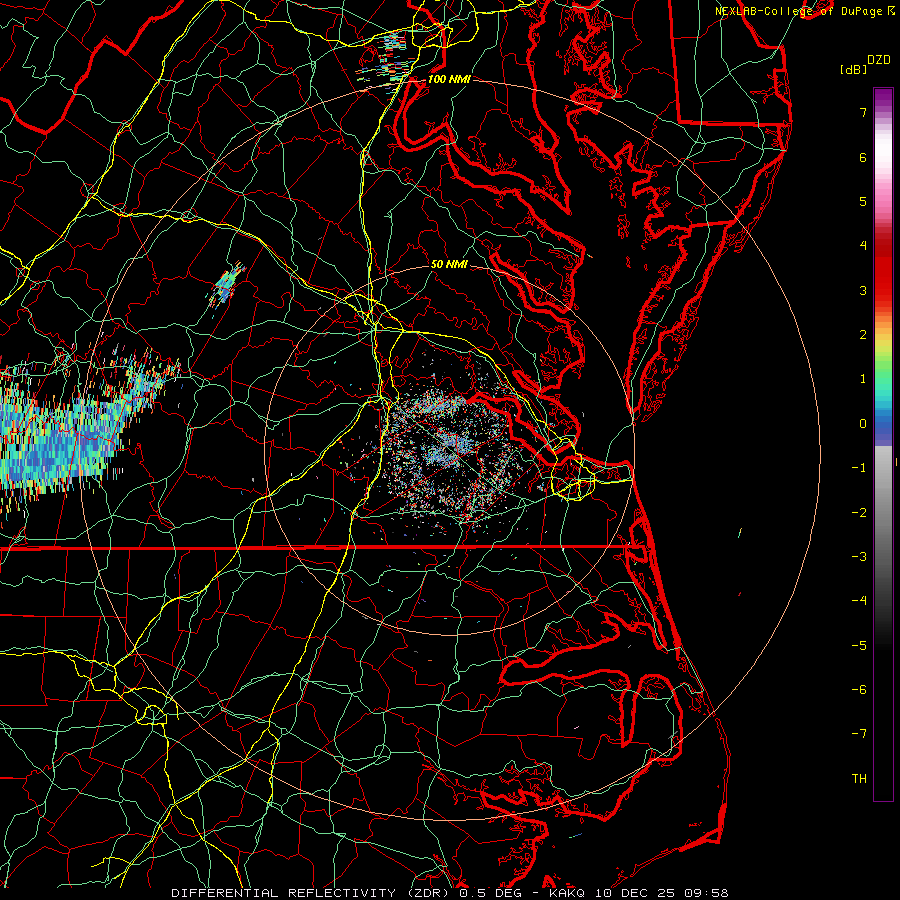The image size is (900, 900).
Task: Click the legend value -5
Action: pyautogui.click(x=859, y=645)
